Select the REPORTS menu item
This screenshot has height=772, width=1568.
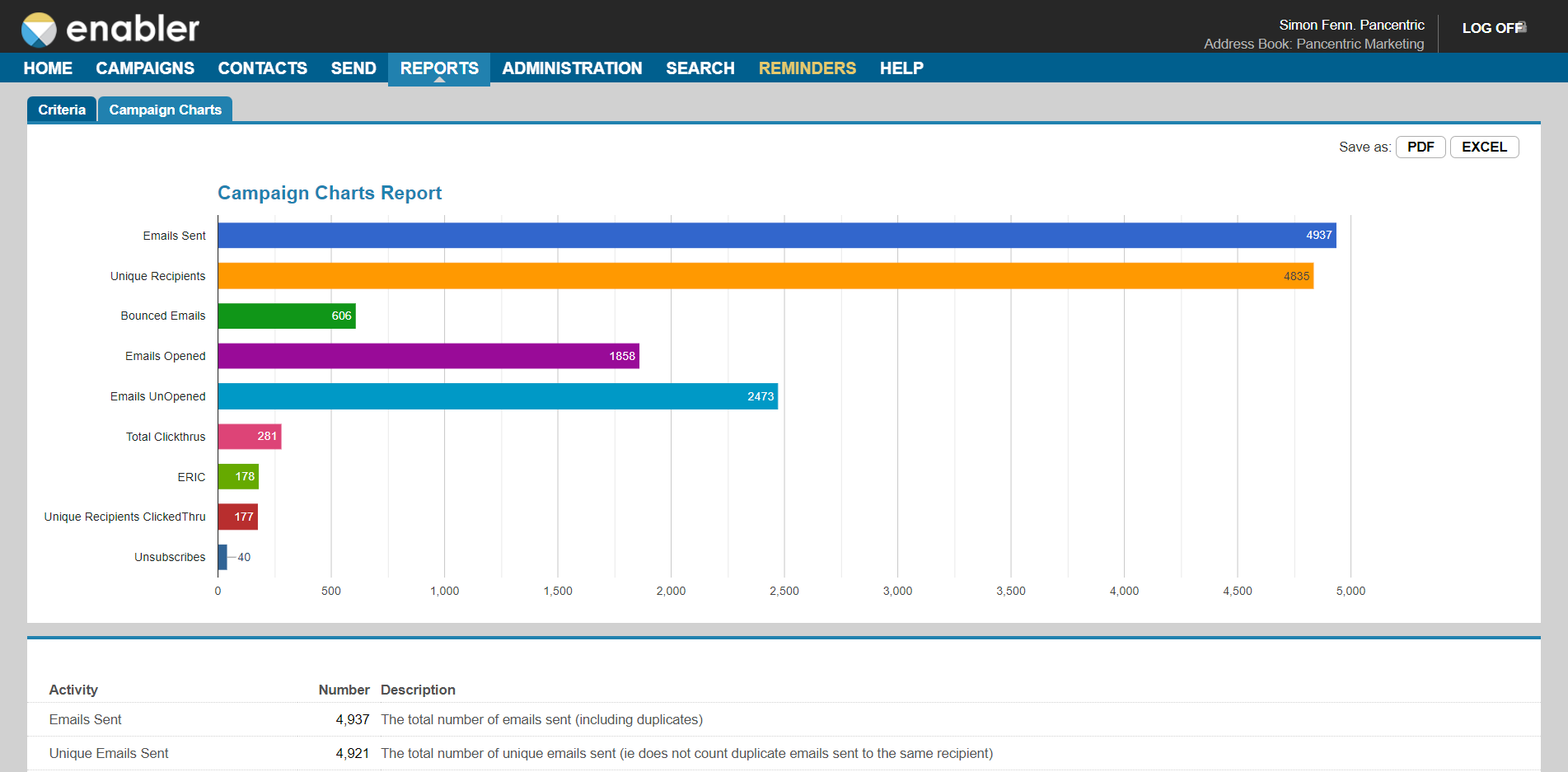coord(439,68)
